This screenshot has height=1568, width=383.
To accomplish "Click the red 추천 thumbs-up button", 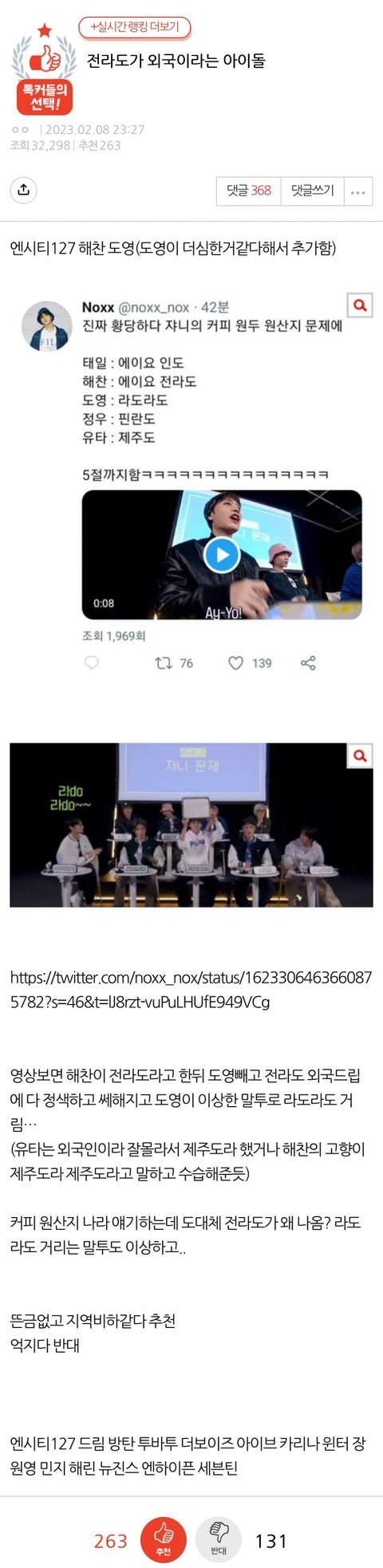I will tap(163, 1540).
